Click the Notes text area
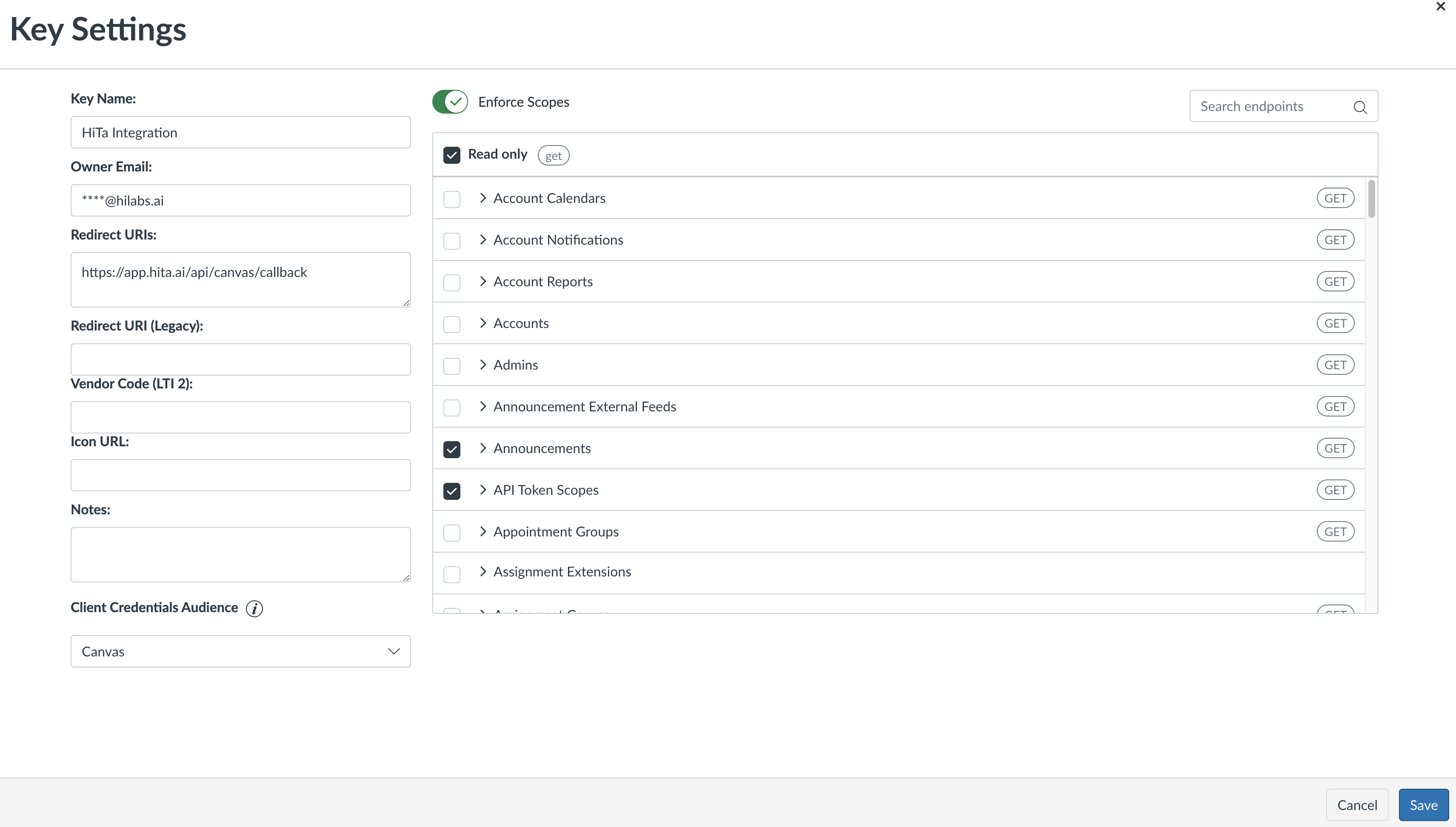The width and height of the screenshot is (1456, 827). click(240, 554)
